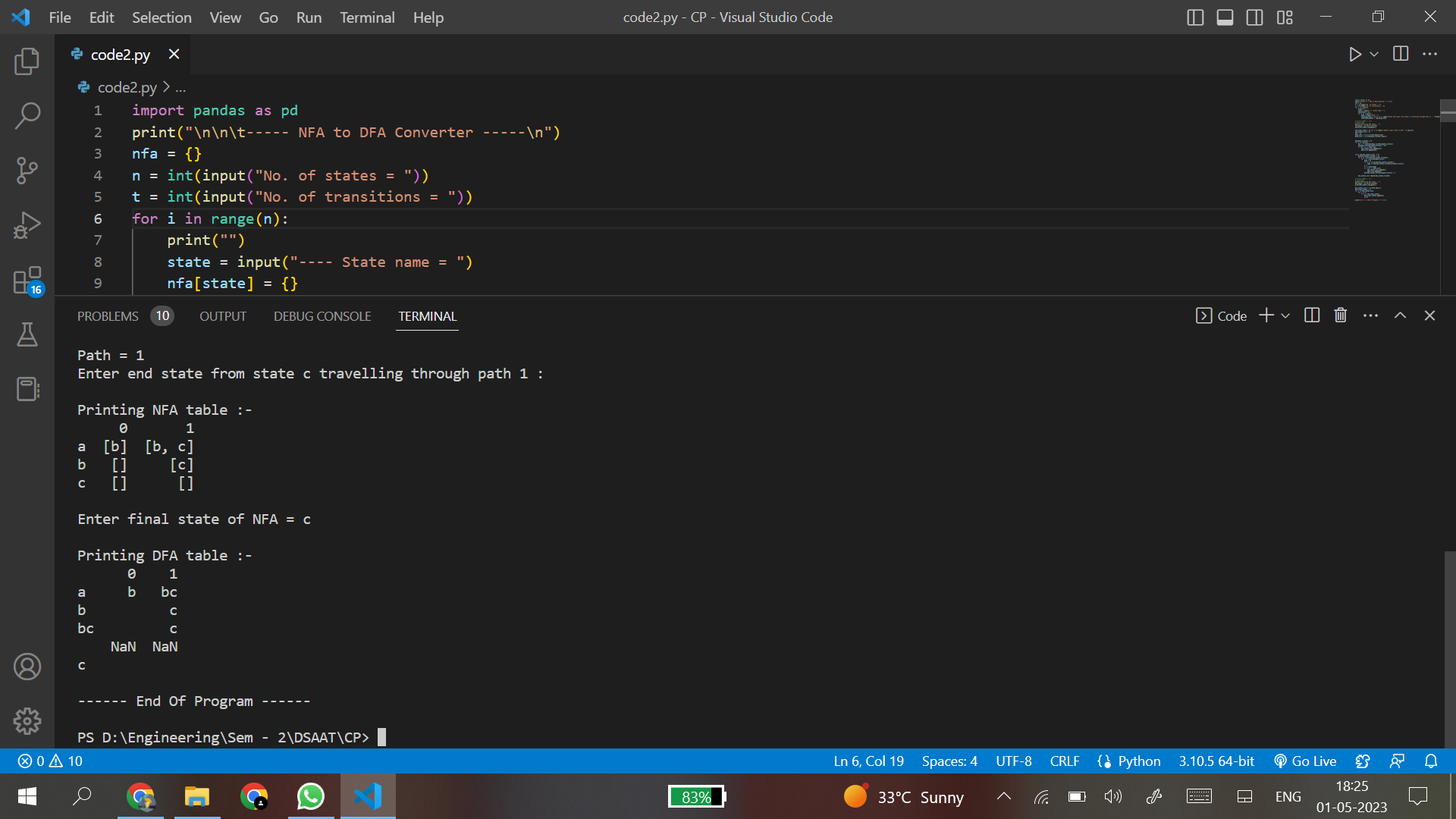1456x819 pixels.
Task: Open the Search view
Action: point(27,115)
